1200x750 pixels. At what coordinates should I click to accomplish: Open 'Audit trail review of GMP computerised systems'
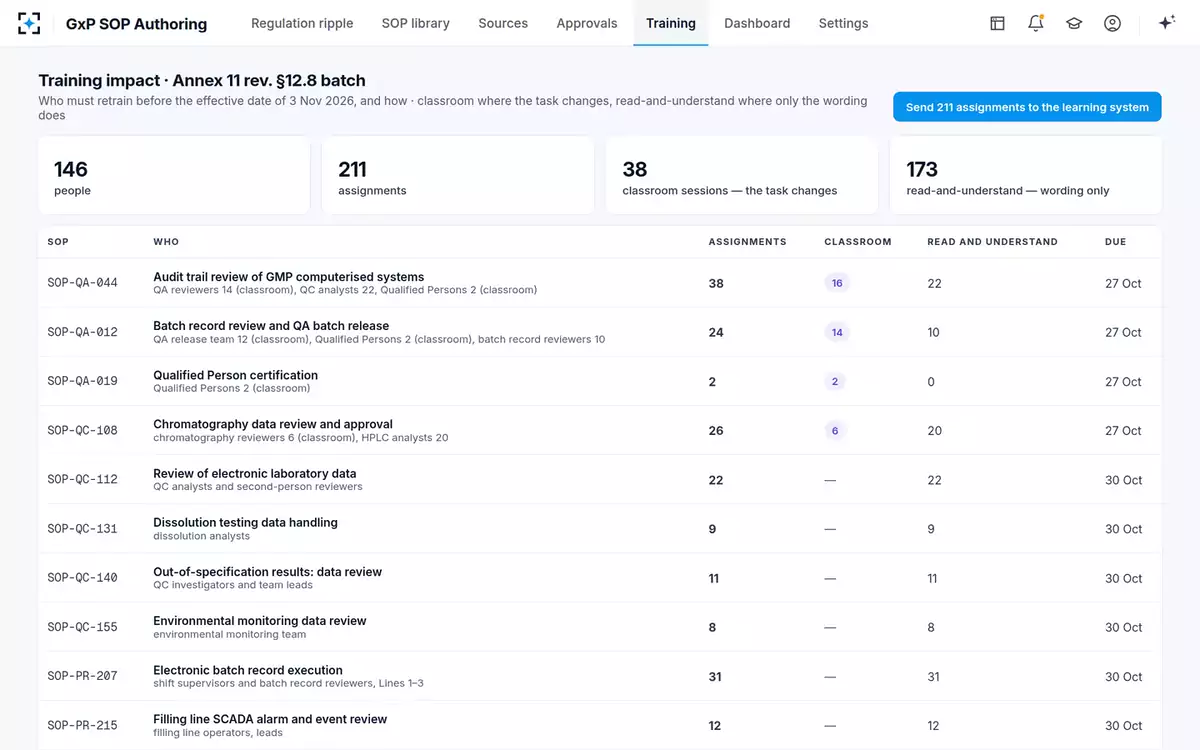click(288, 277)
